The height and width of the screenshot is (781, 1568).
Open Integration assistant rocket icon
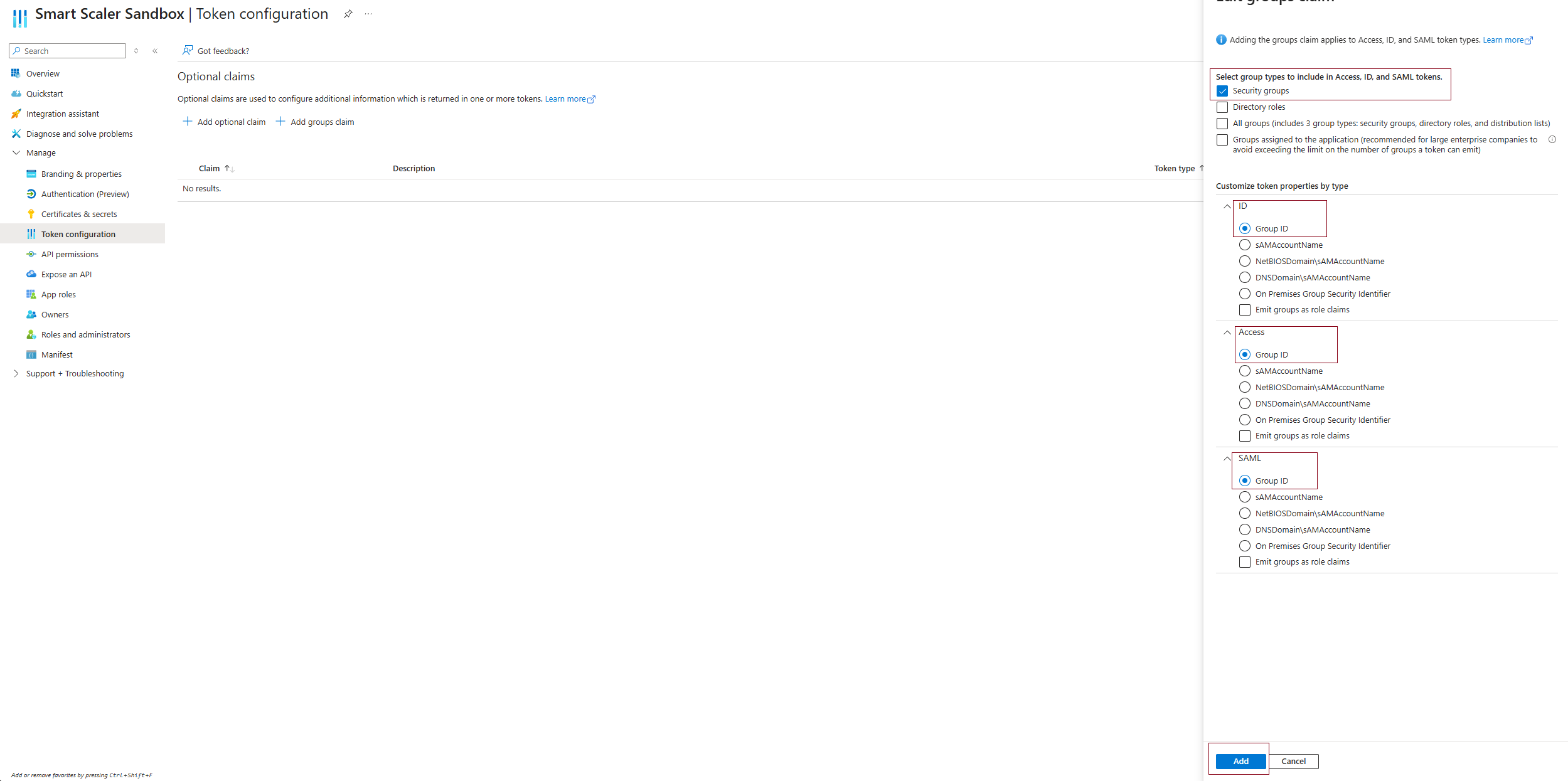[16, 114]
